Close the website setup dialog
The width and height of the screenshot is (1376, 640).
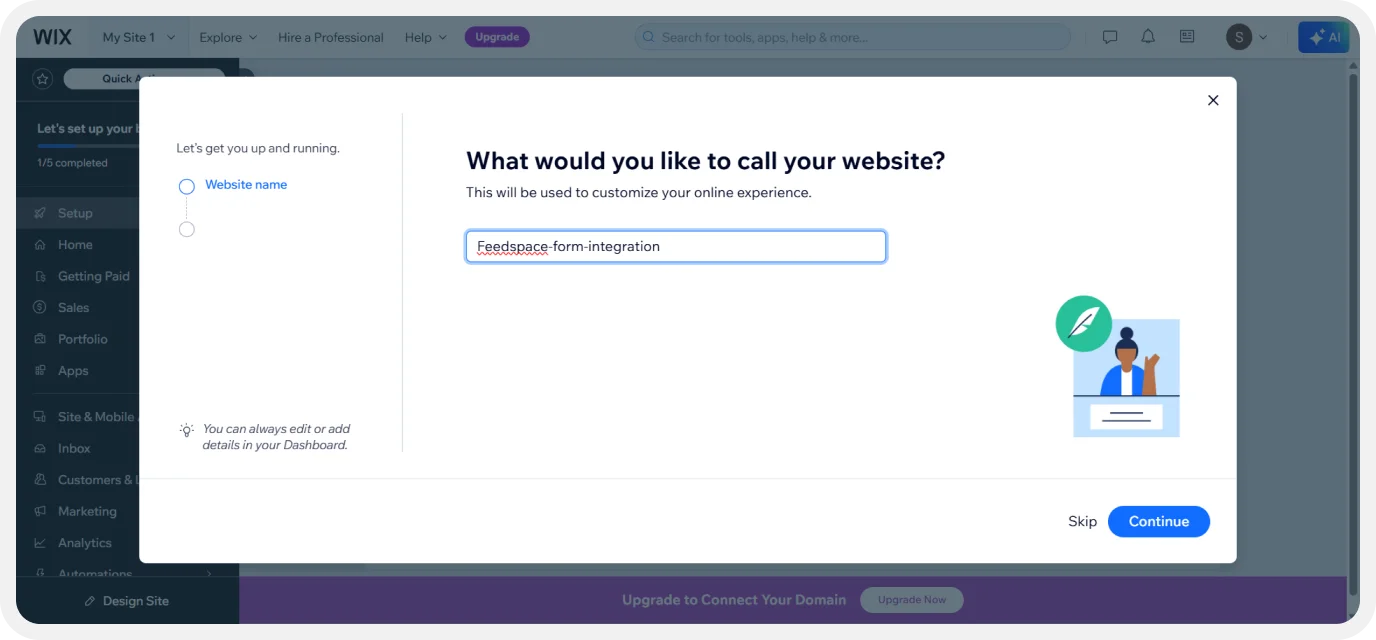tap(1213, 100)
